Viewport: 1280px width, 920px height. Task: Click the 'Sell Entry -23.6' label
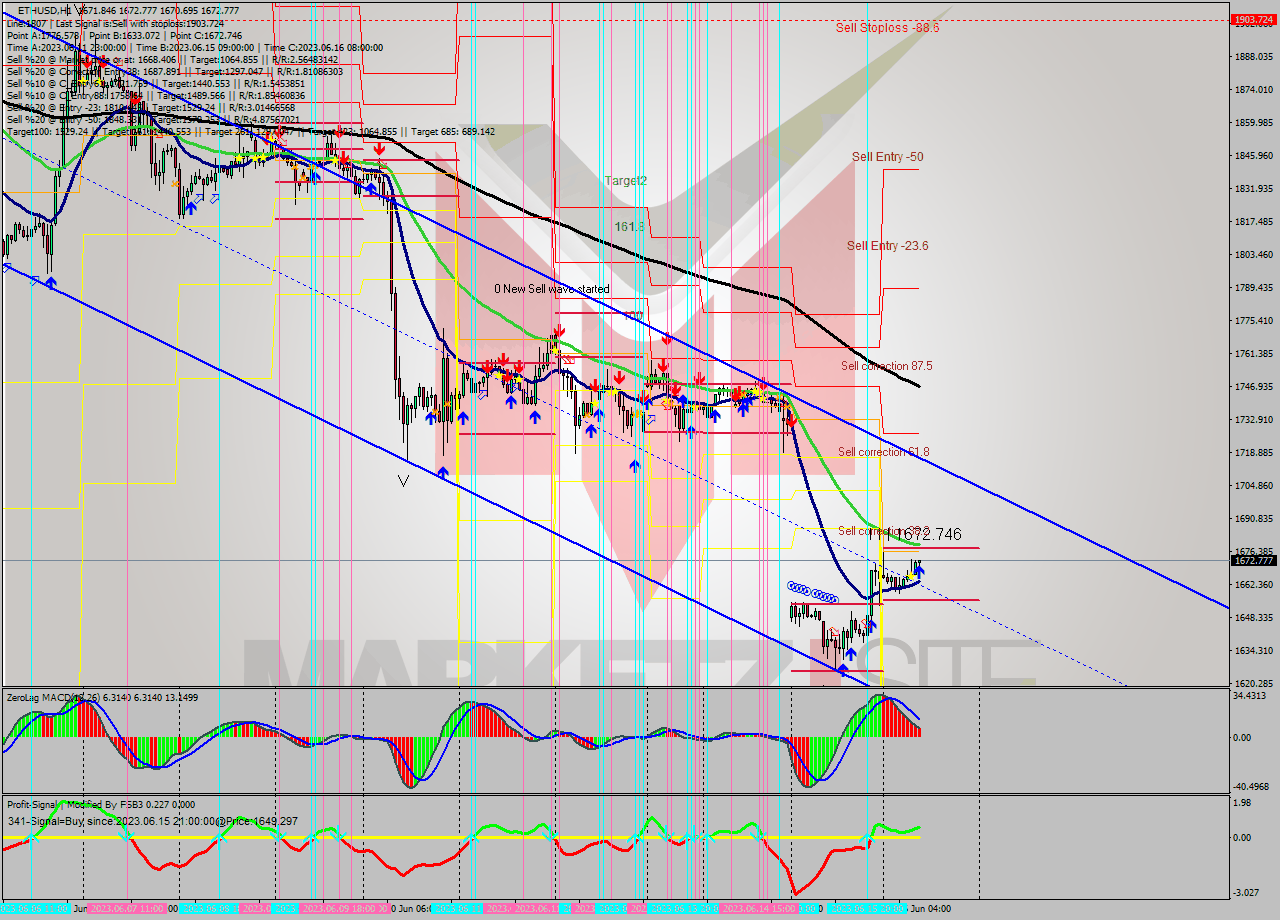point(888,246)
